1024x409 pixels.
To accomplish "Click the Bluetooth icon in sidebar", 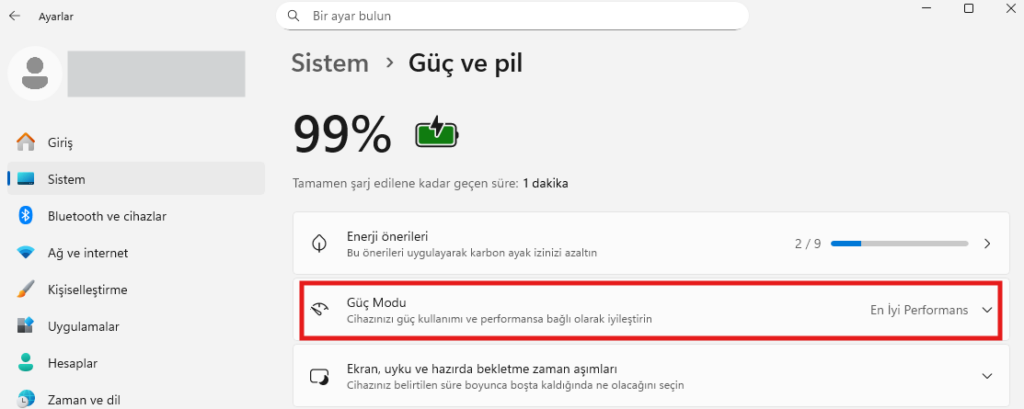I will (x=26, y=216).
